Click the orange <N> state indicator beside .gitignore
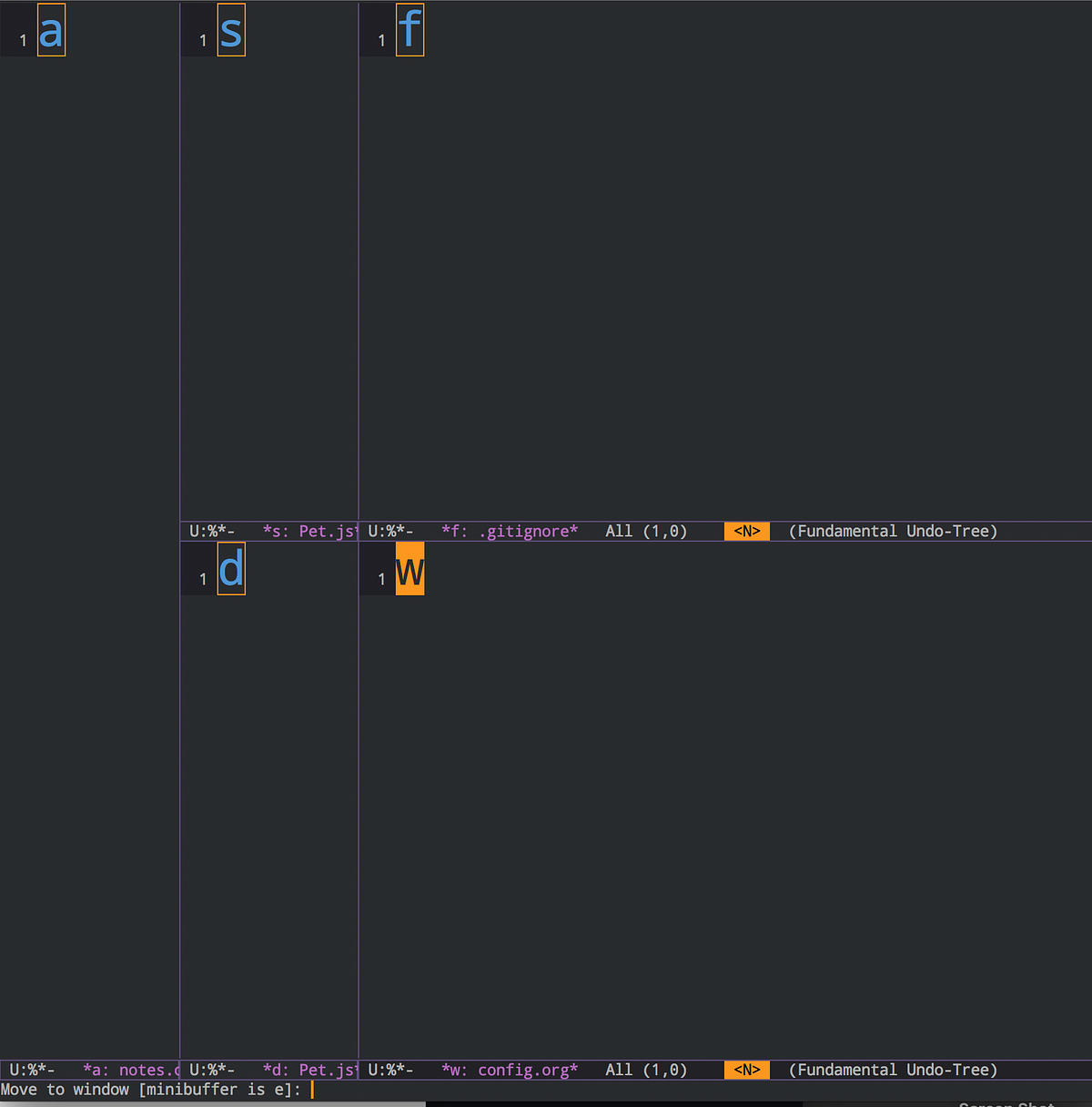This screenshot has width=1092, height=1107. (x=746, y=531)
